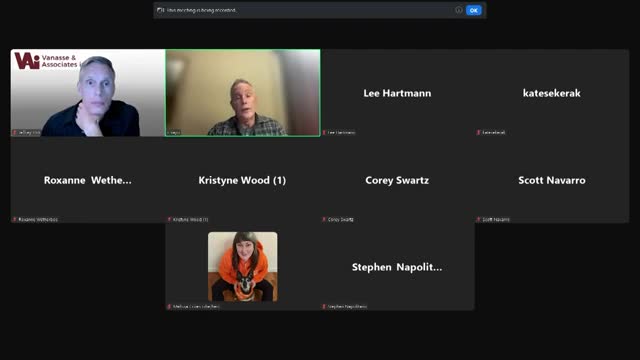Select the Vanasse & Associates video tile

[x=88, y=93]
